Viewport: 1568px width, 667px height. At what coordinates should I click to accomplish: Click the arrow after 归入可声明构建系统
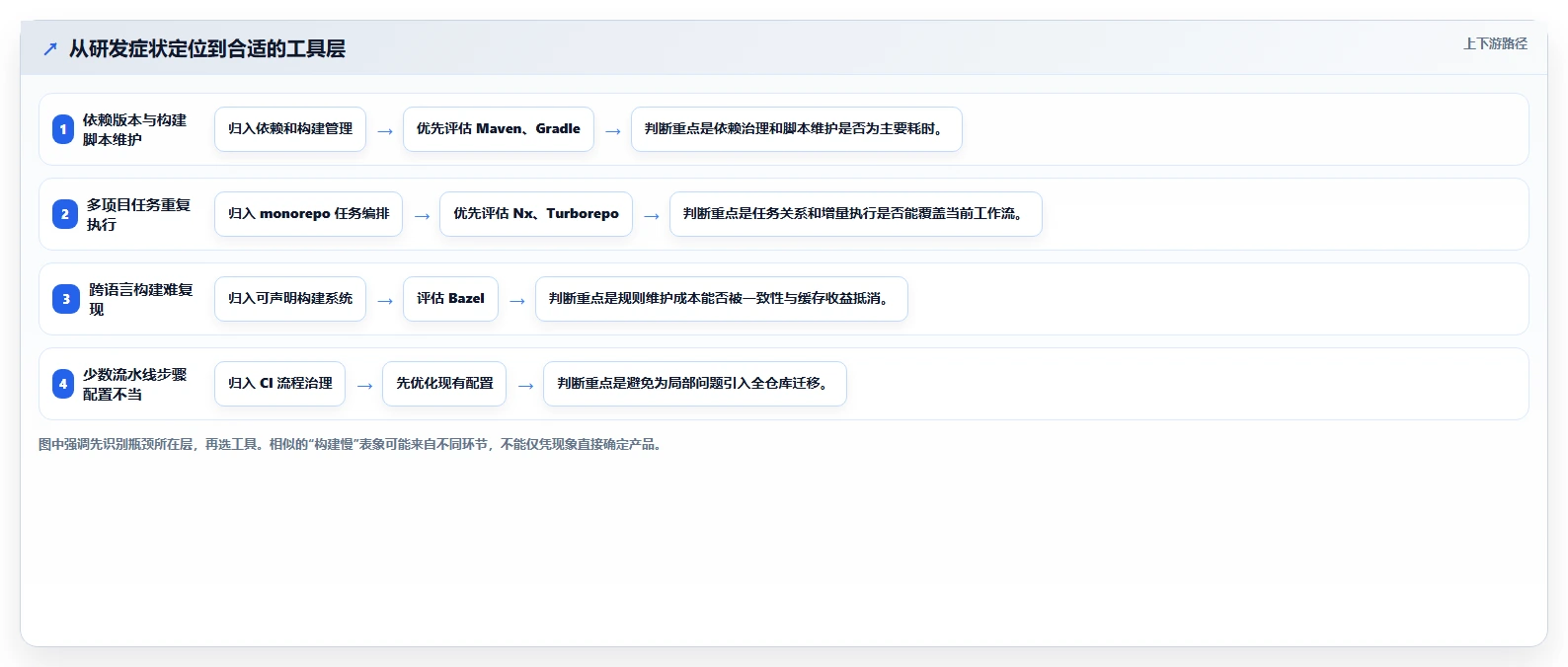pos(385,301)
